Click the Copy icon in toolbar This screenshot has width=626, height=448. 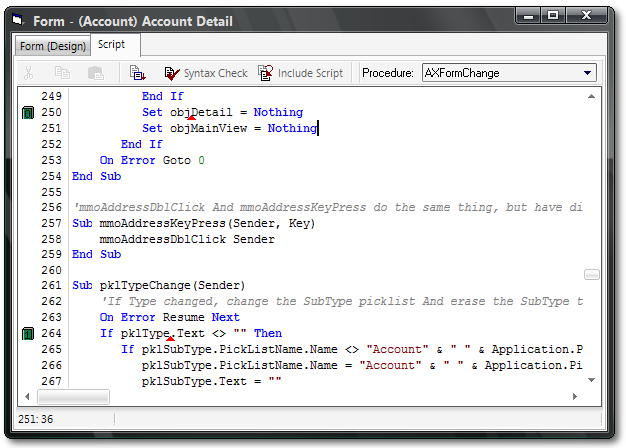(x=62, y=73)
